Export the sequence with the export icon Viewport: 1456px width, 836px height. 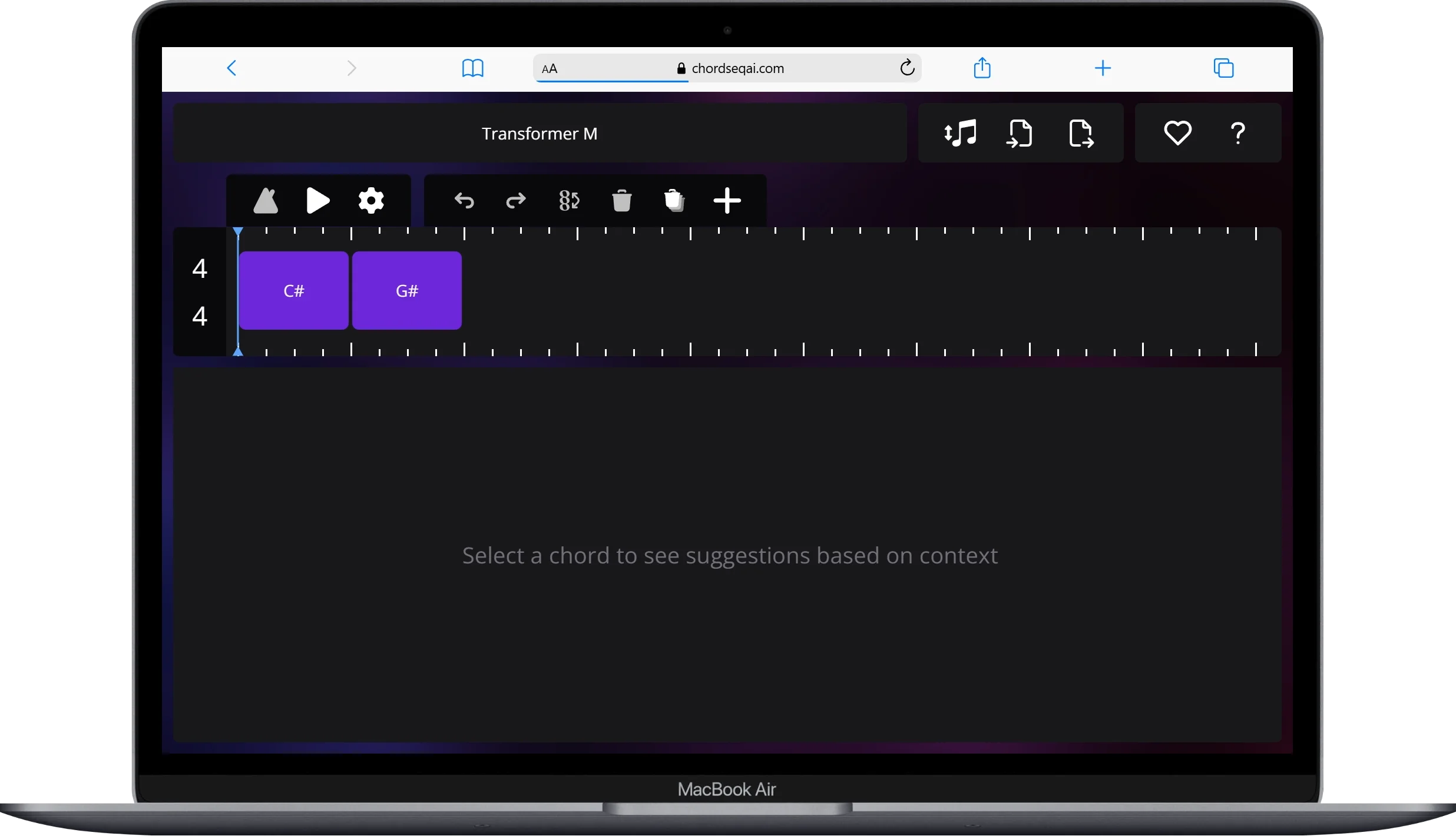tap(1081, 133)
